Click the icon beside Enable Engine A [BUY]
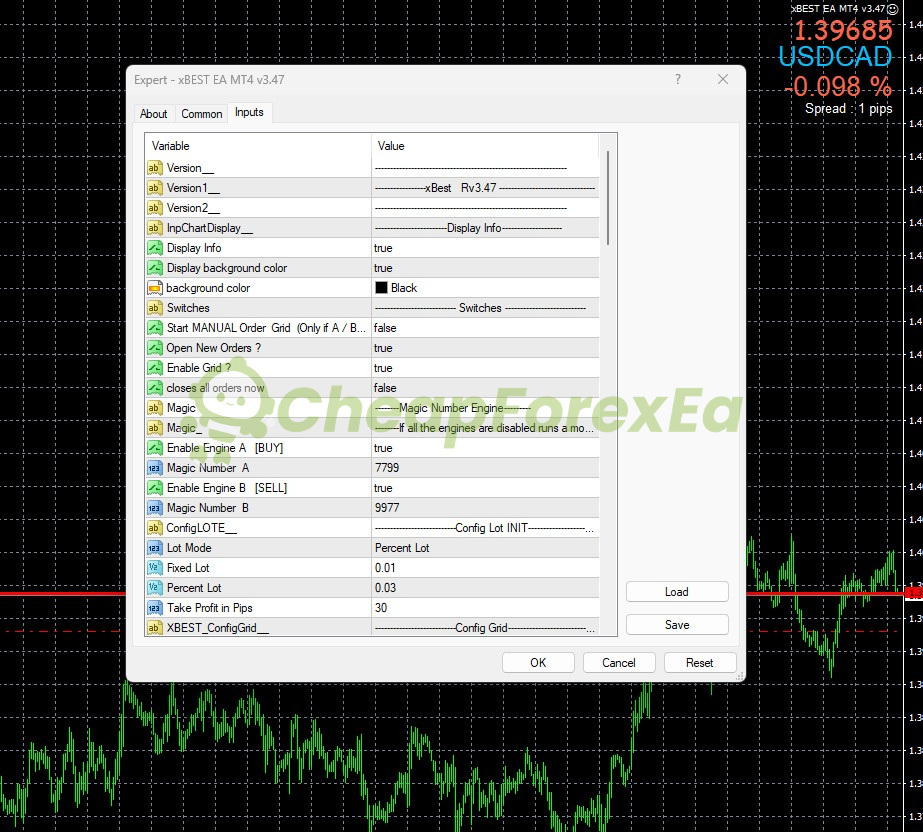Viewport: 923px width, 832px height. coord(154,448)
